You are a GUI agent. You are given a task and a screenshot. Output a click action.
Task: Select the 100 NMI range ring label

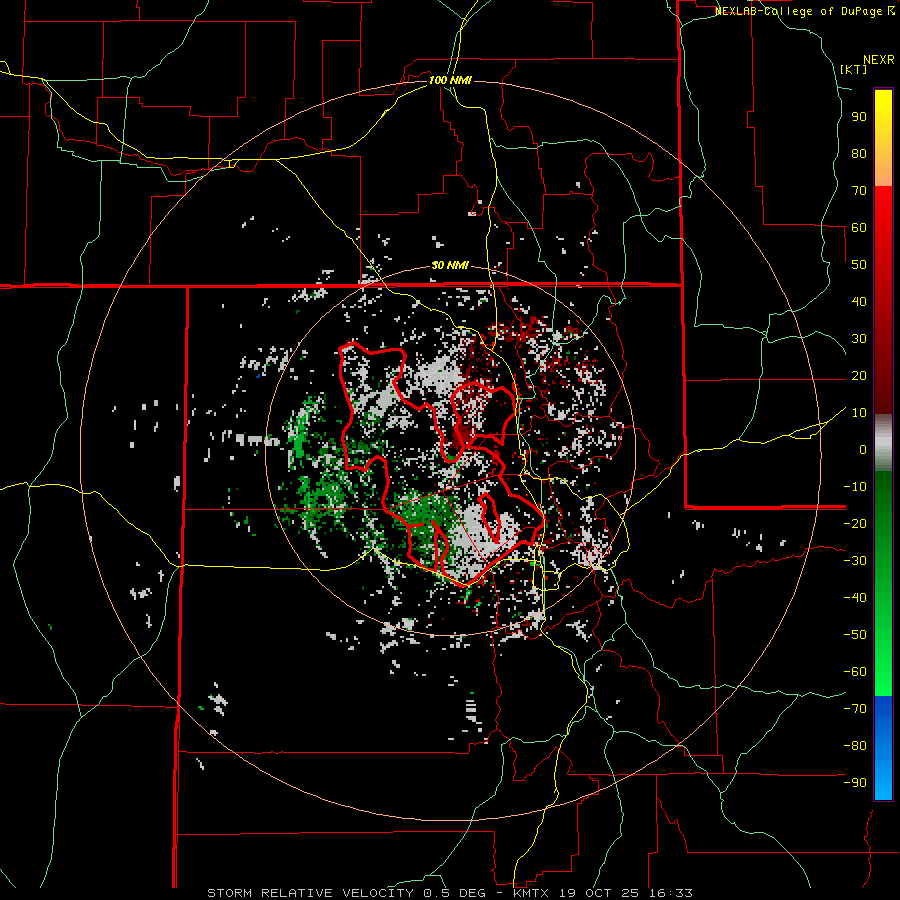[450, 80]
